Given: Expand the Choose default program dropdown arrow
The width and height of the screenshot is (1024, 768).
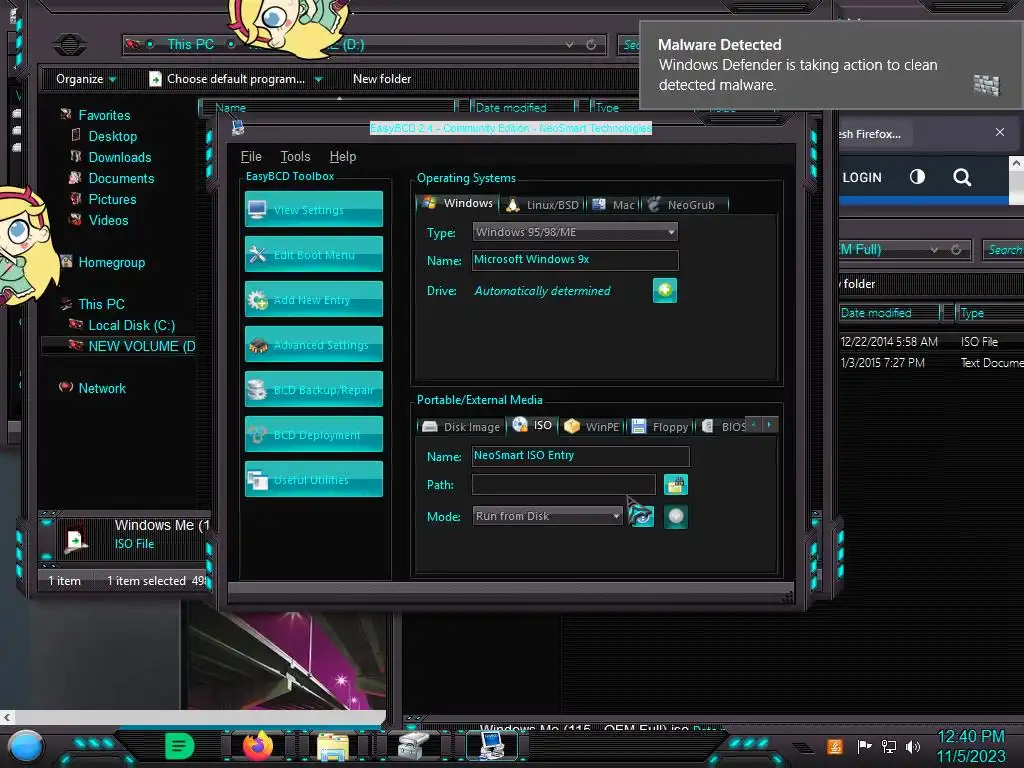Looking at the screenshot, I should [x=319, y=79].
